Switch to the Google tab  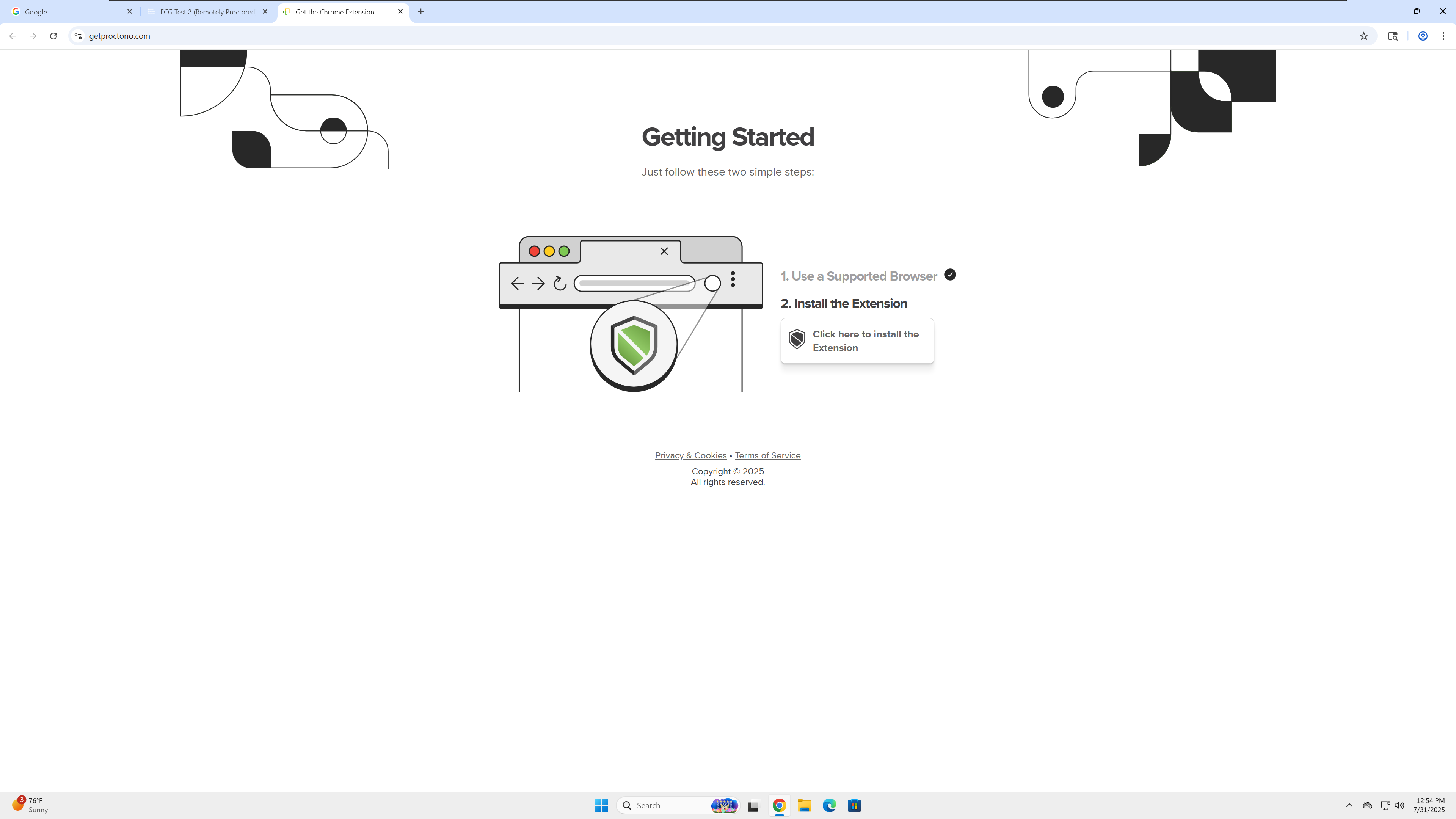[71, 11]
